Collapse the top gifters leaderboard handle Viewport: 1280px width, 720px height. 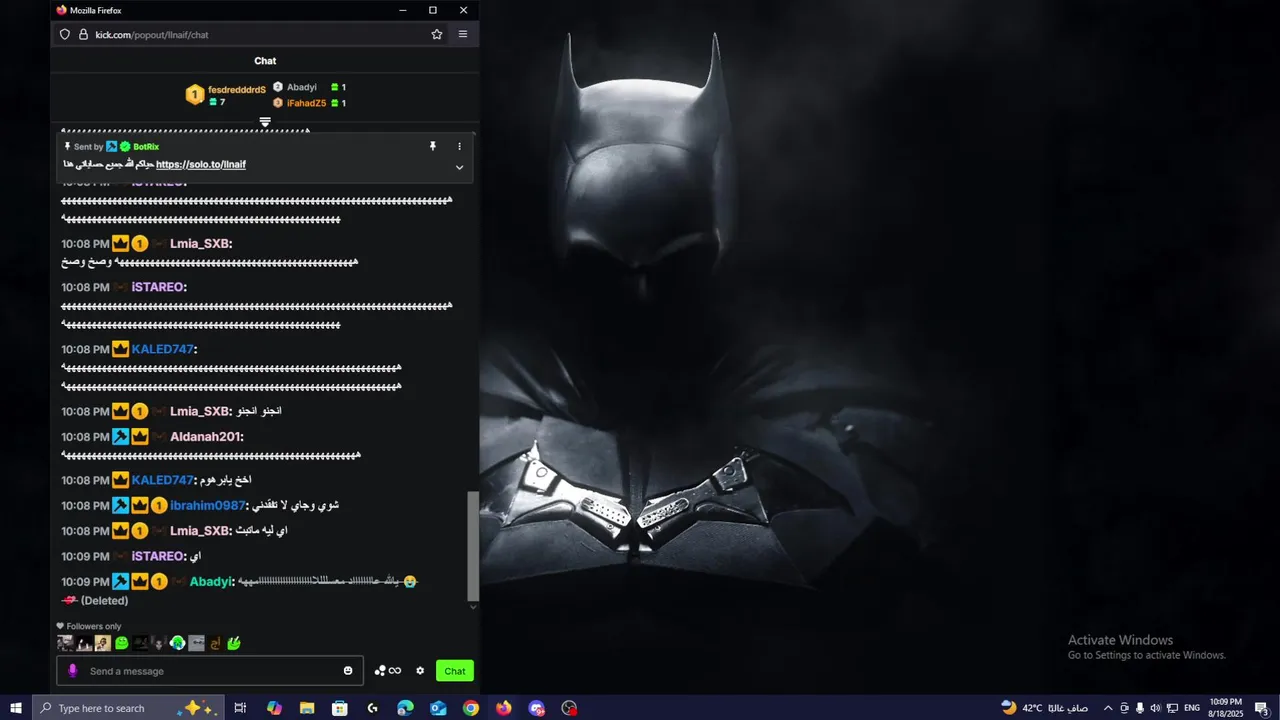(265, 122)
